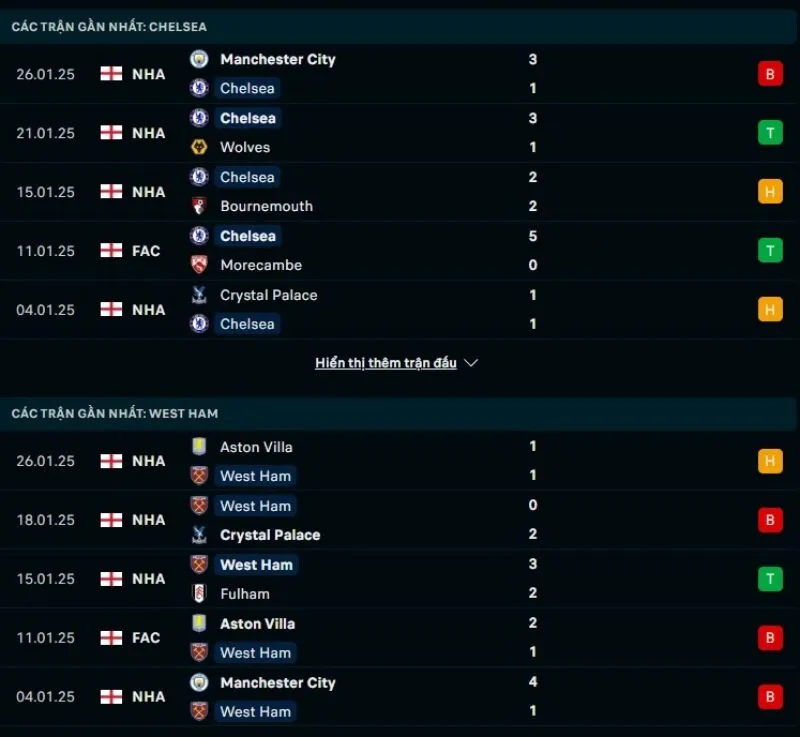The image size is (800, 737).
Task: Click the Wolves club crest icon
Action: click(199, 147)
